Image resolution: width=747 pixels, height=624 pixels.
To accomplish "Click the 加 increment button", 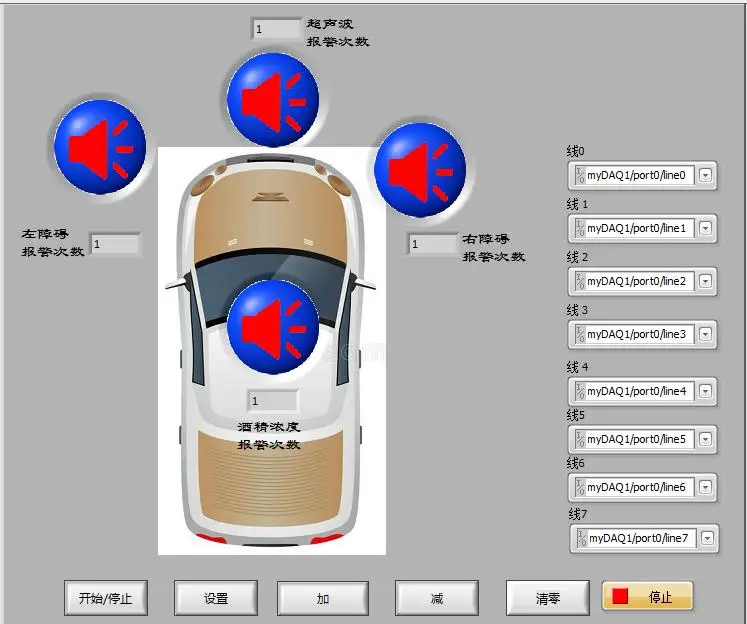I will [x=323, y=598].
